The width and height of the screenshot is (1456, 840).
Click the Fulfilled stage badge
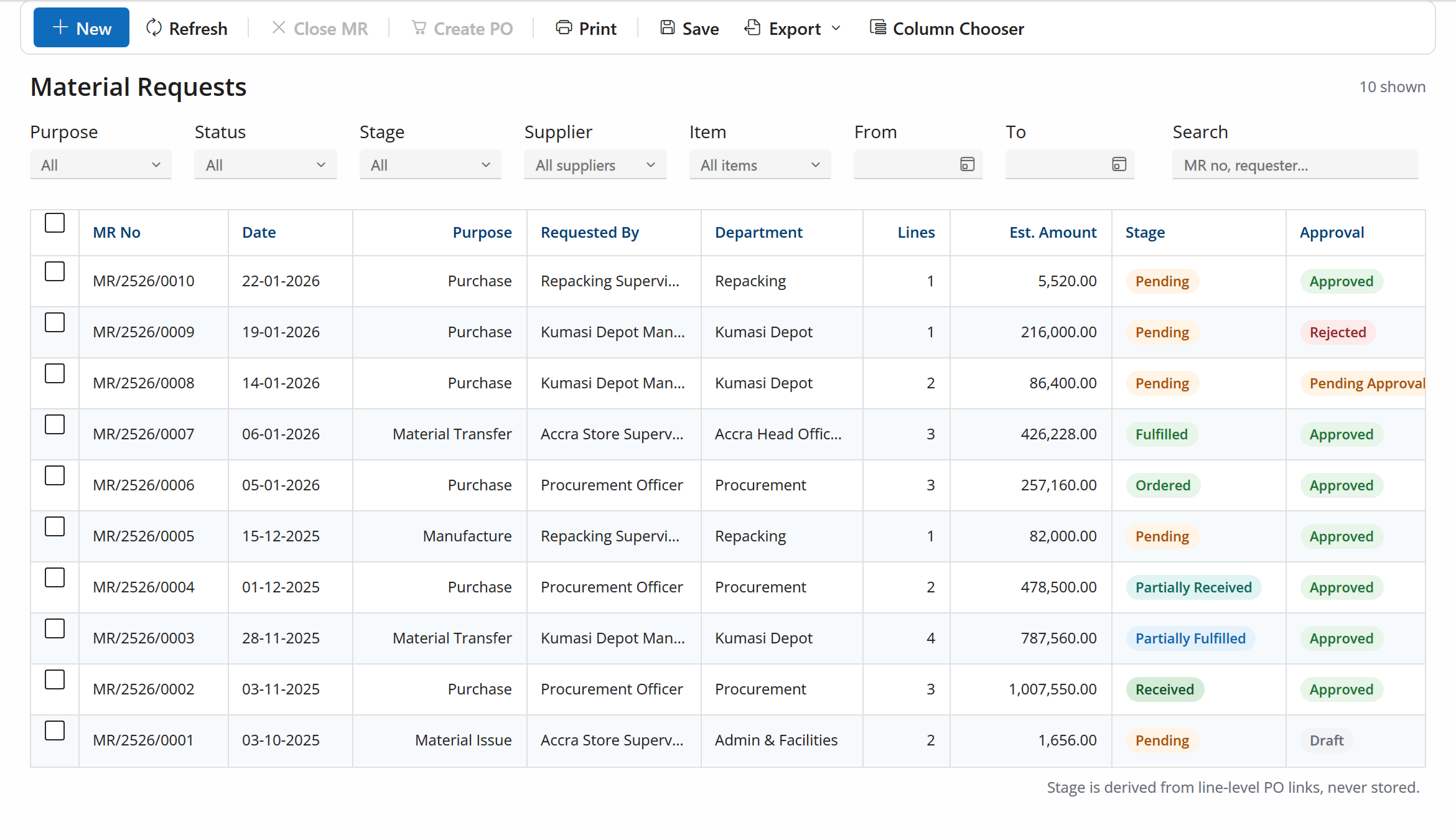pos(1162,434)
